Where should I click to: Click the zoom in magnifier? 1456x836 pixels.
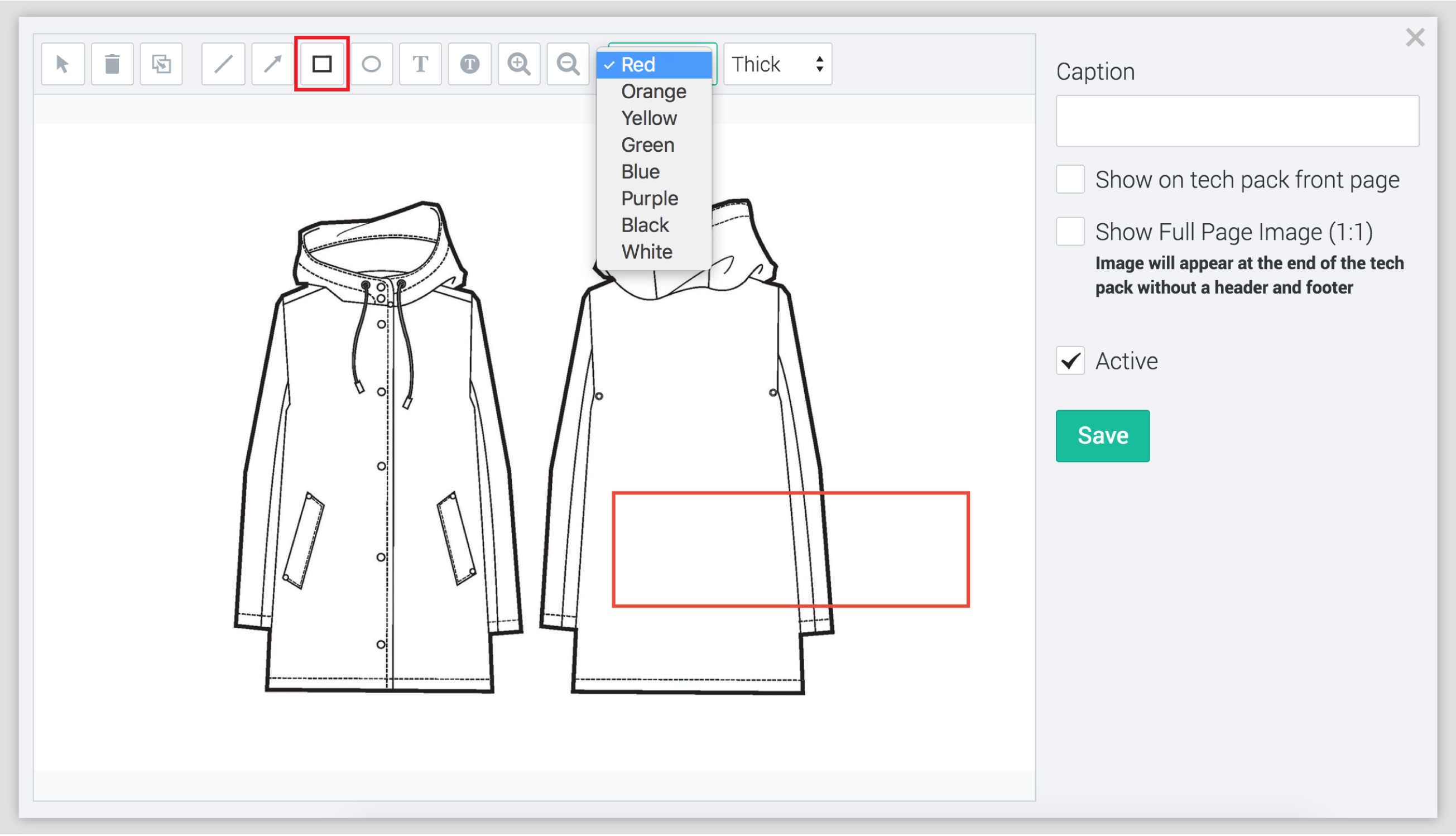pos(519,64)
